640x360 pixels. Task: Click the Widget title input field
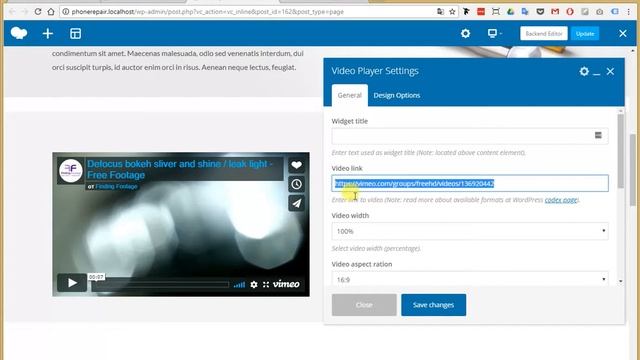click(470, 136)
